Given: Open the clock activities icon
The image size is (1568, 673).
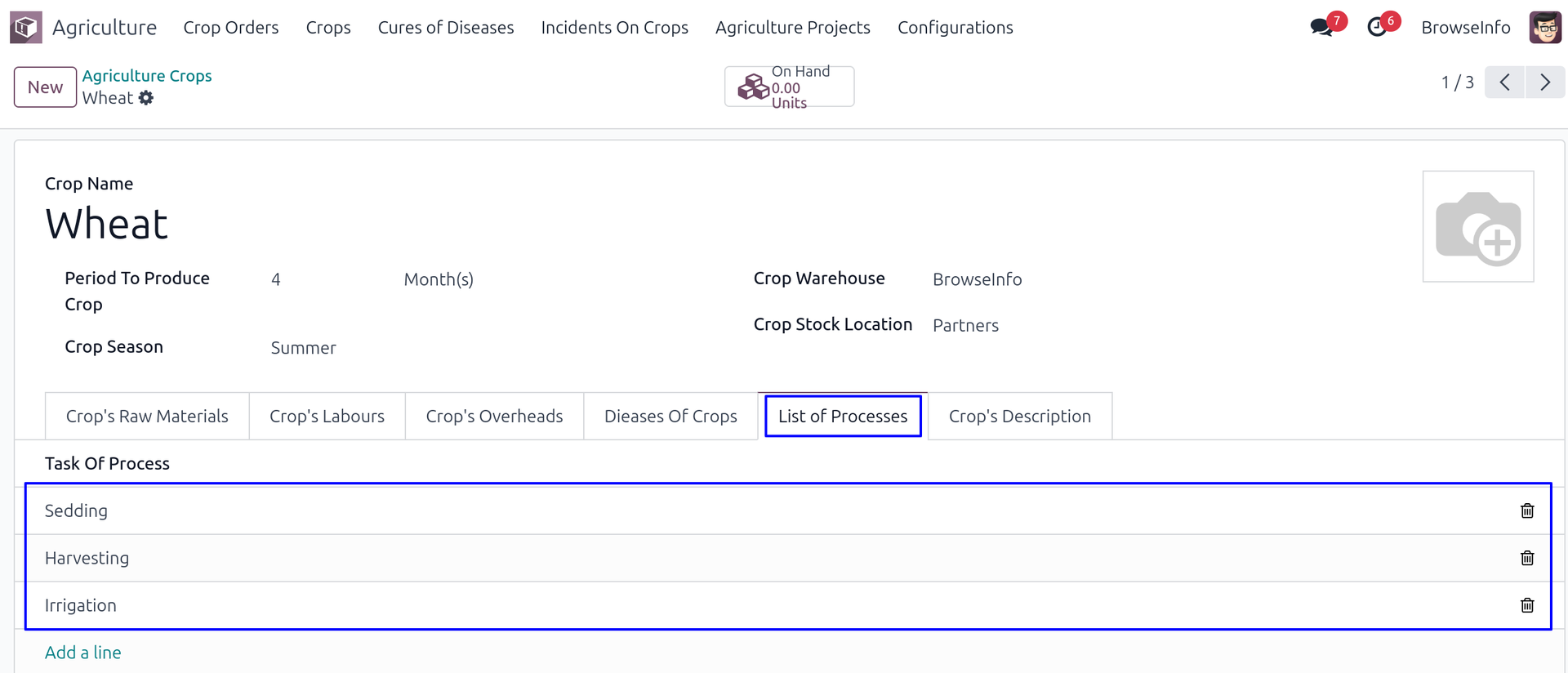Looking at the screenshot, I should (x=1377, y=27).
